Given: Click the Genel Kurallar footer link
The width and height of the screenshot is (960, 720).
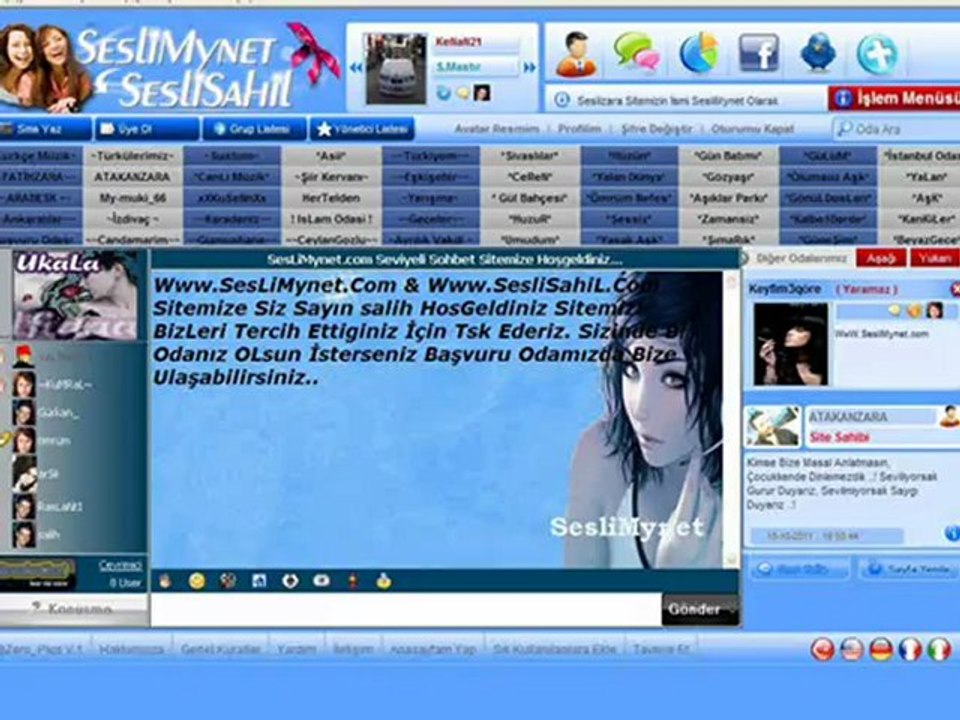Looking at the screenshot, I should click(221, 649).
